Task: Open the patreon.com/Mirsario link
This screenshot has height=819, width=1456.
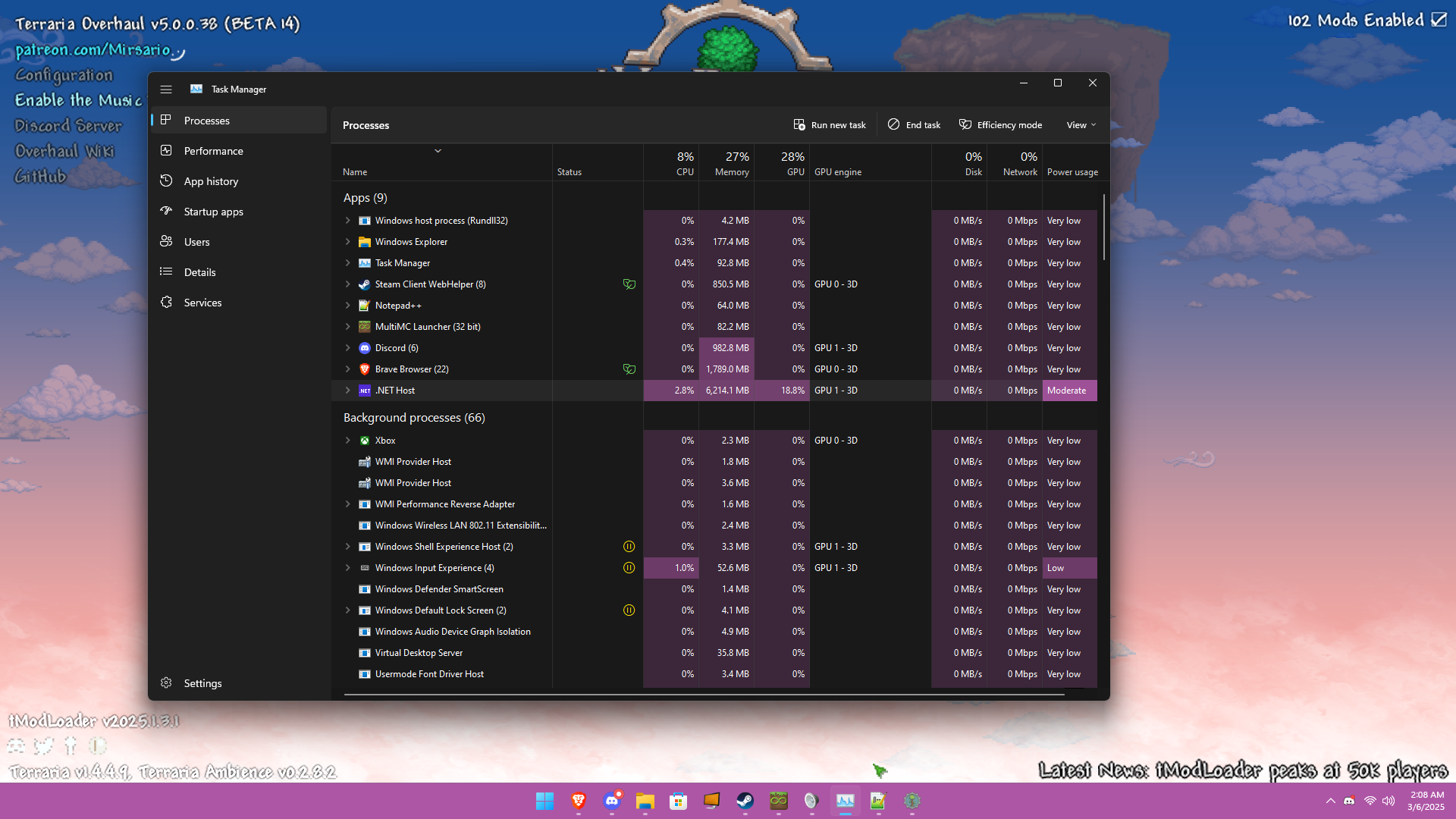Action: [93, 50]
